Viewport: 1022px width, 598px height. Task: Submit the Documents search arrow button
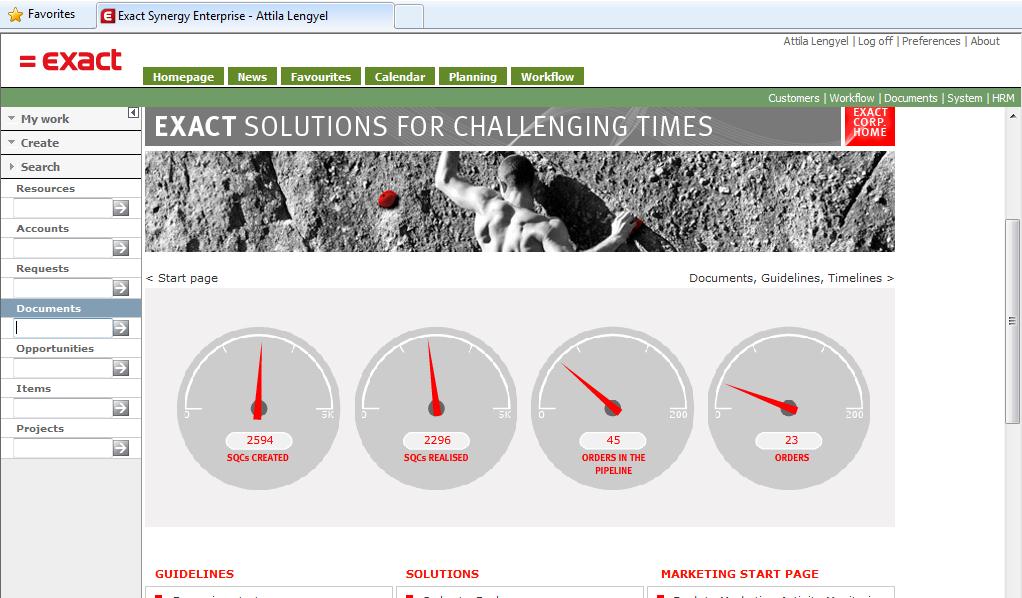pos(121,328)
